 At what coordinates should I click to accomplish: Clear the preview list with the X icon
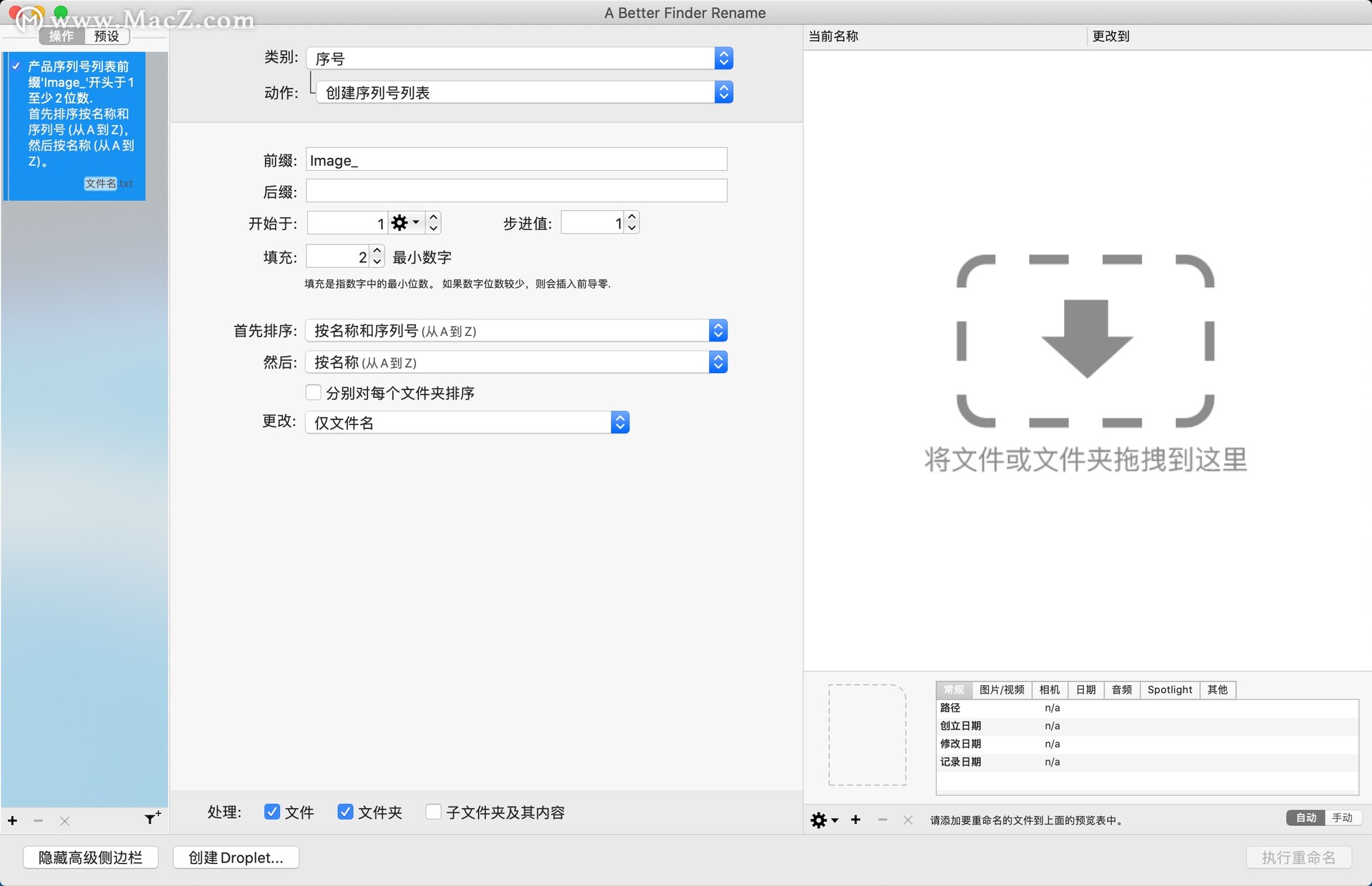[x=908, y=820]
